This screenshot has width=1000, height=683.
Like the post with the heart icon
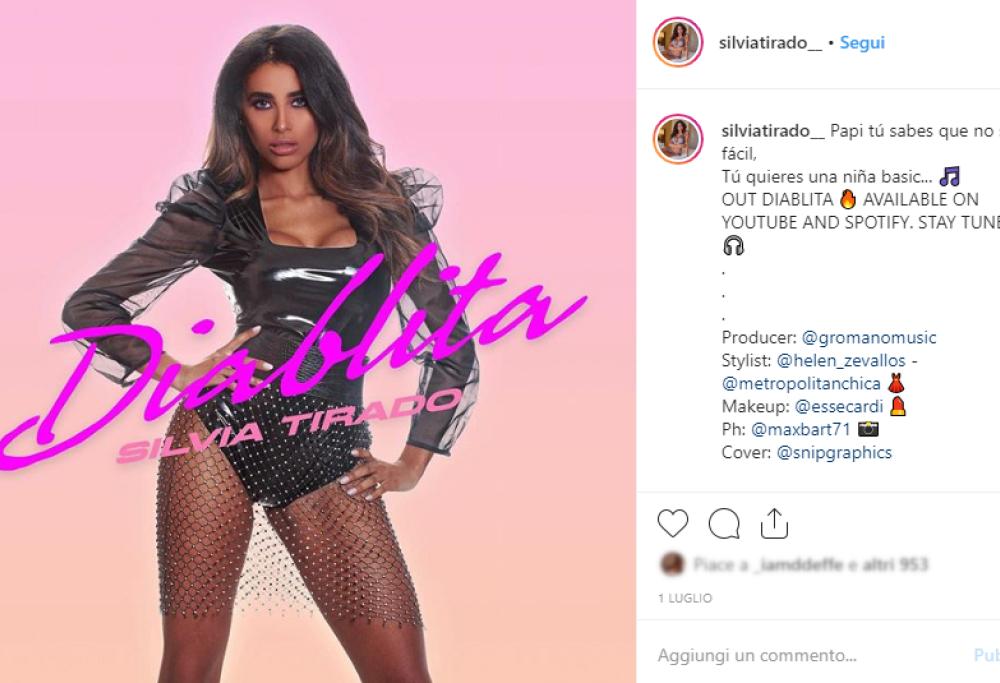tap(673, 524)
